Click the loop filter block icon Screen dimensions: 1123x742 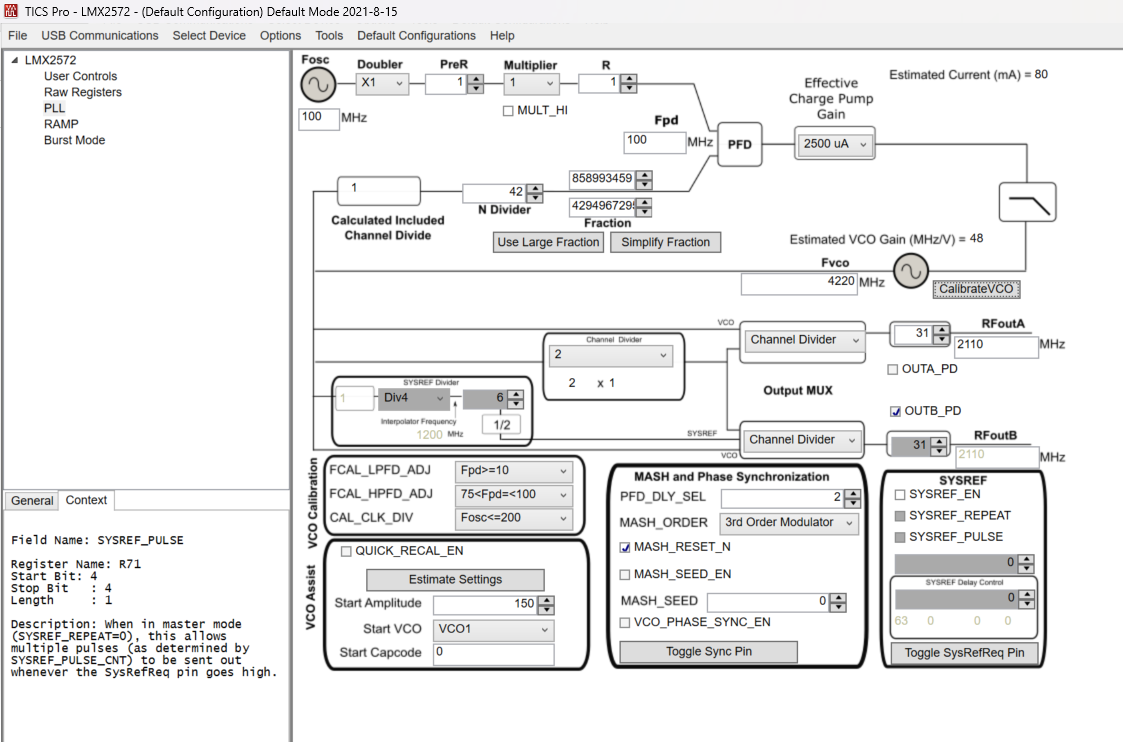1027,202
